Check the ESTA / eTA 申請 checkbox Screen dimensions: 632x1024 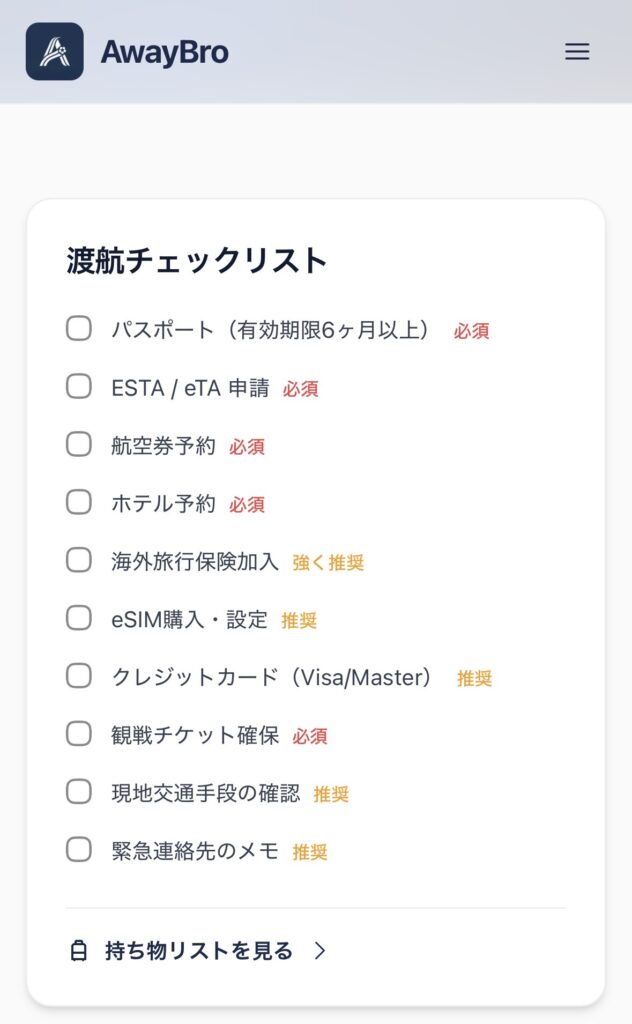(79, 386)
